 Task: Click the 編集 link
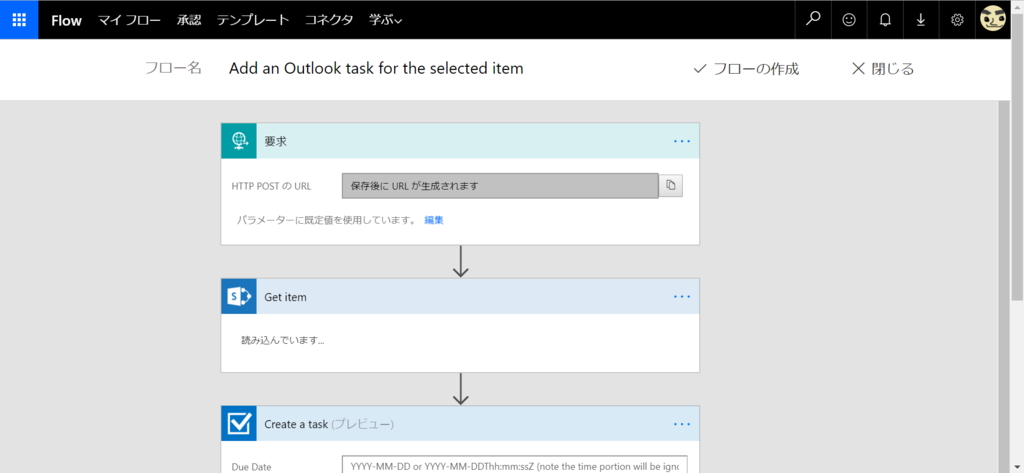434,220
